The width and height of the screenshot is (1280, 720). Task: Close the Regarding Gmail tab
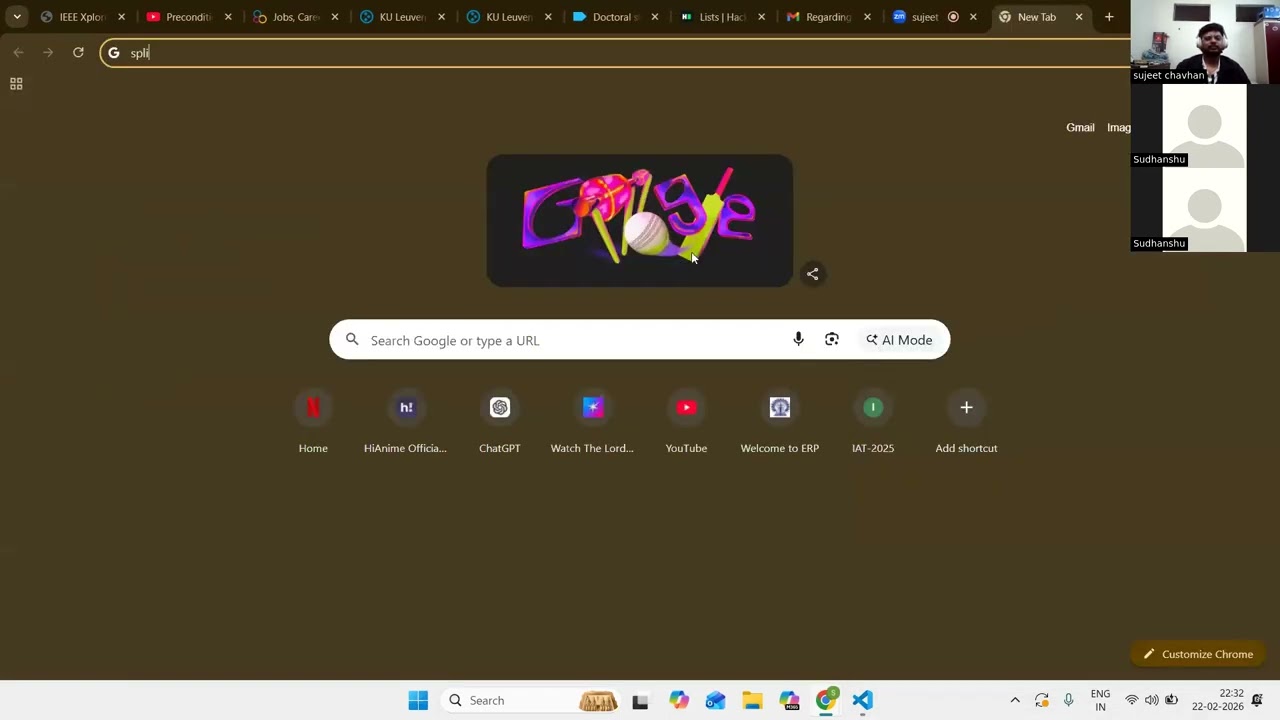pos(867,17)
